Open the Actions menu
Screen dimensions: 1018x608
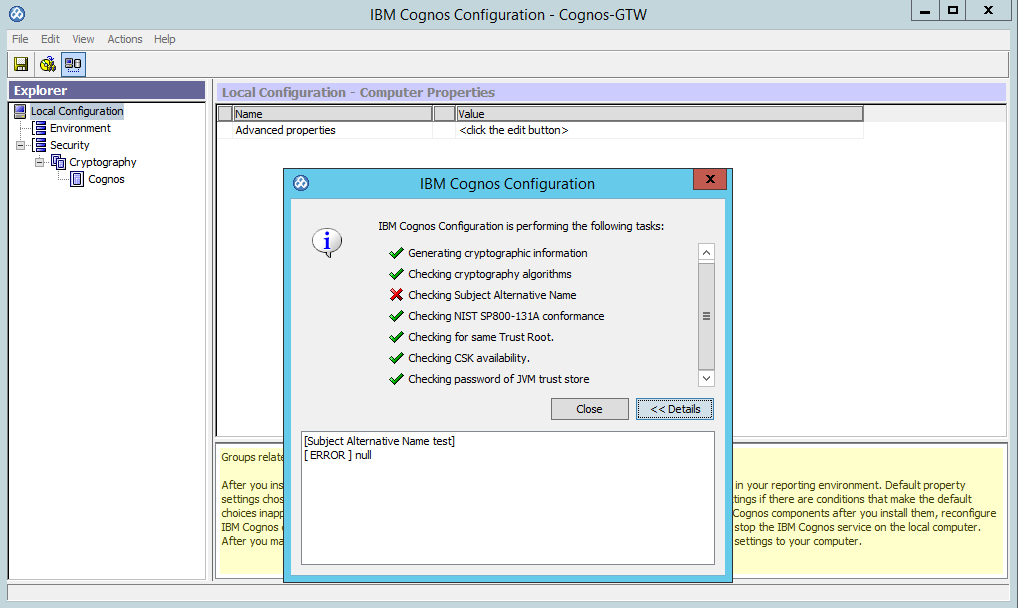(x=125, y=39)
